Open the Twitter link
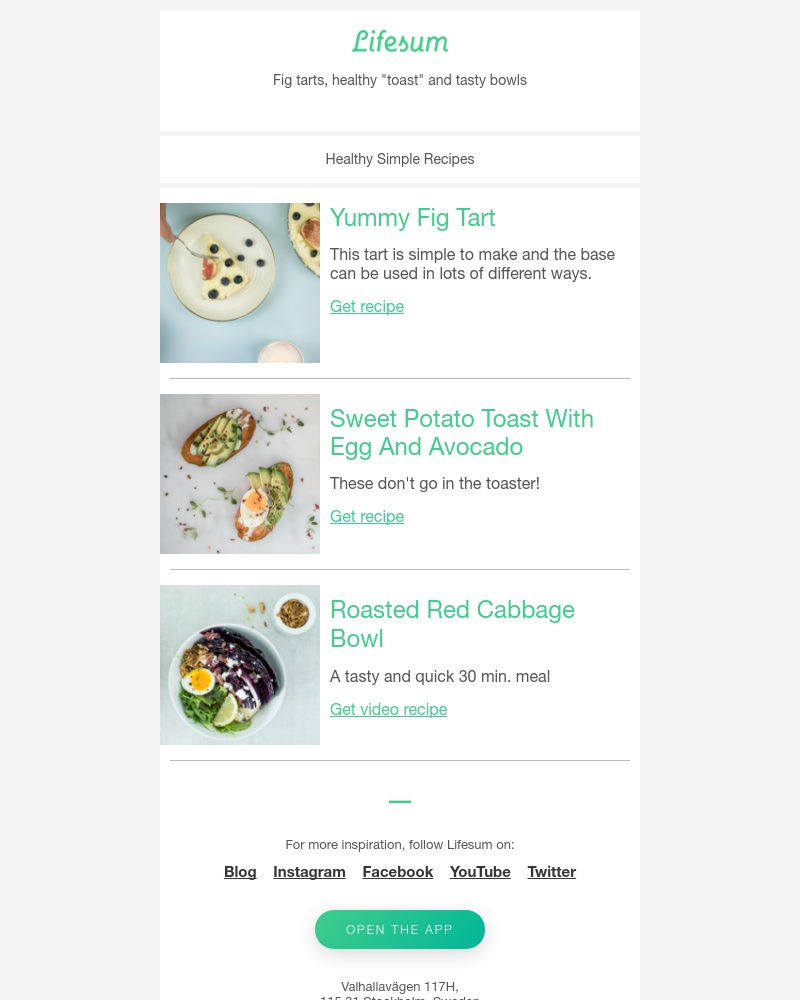The width and height of the screenshot is (800, 1000). tap(551, 871)
